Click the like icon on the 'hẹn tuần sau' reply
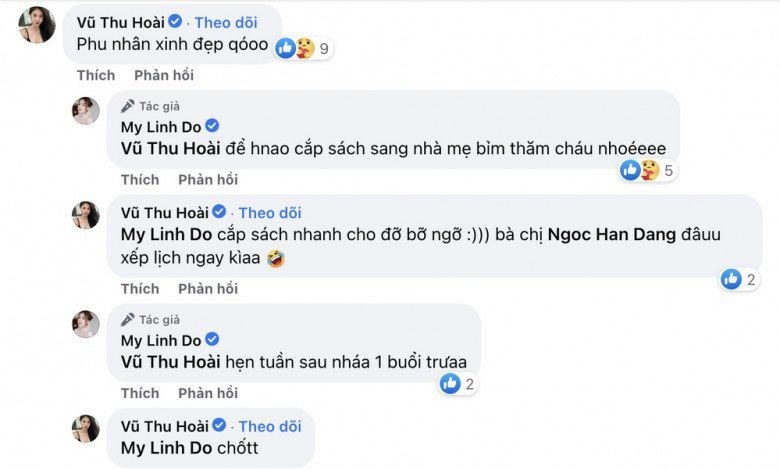The image size is (780, 470). click(x=450, y=382)
